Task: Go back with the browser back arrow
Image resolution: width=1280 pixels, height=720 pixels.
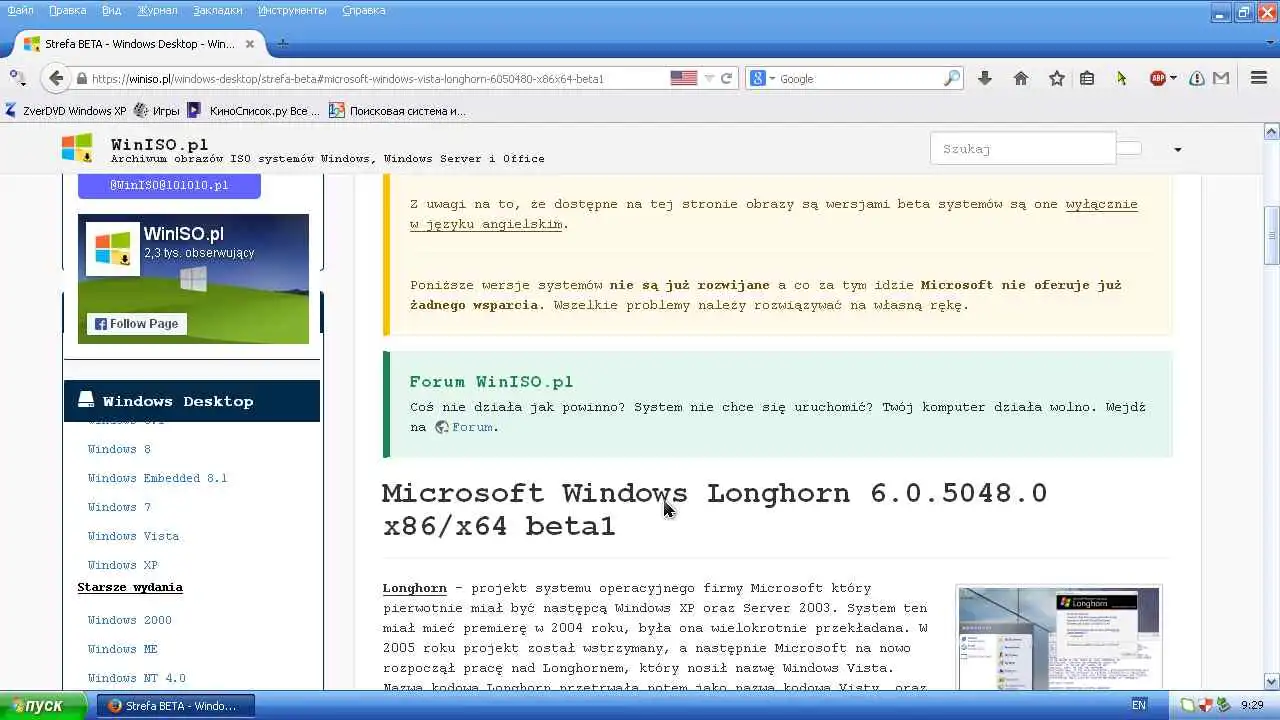Action: [56, 78]
